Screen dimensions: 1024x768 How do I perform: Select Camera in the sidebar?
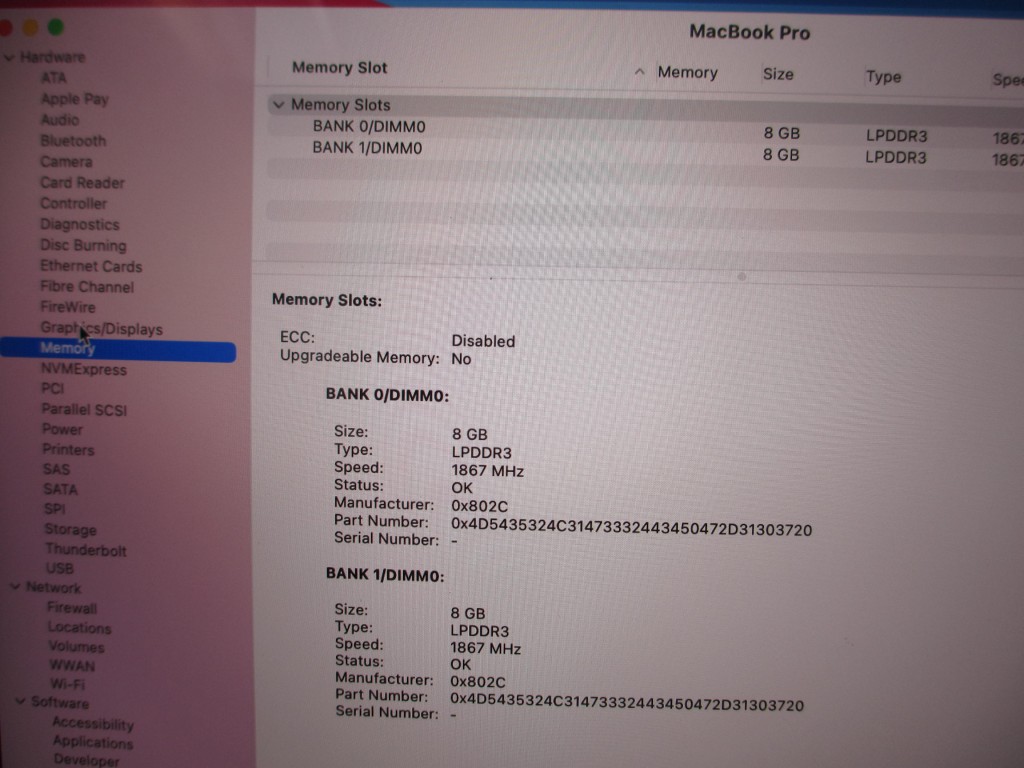[66, 162]
